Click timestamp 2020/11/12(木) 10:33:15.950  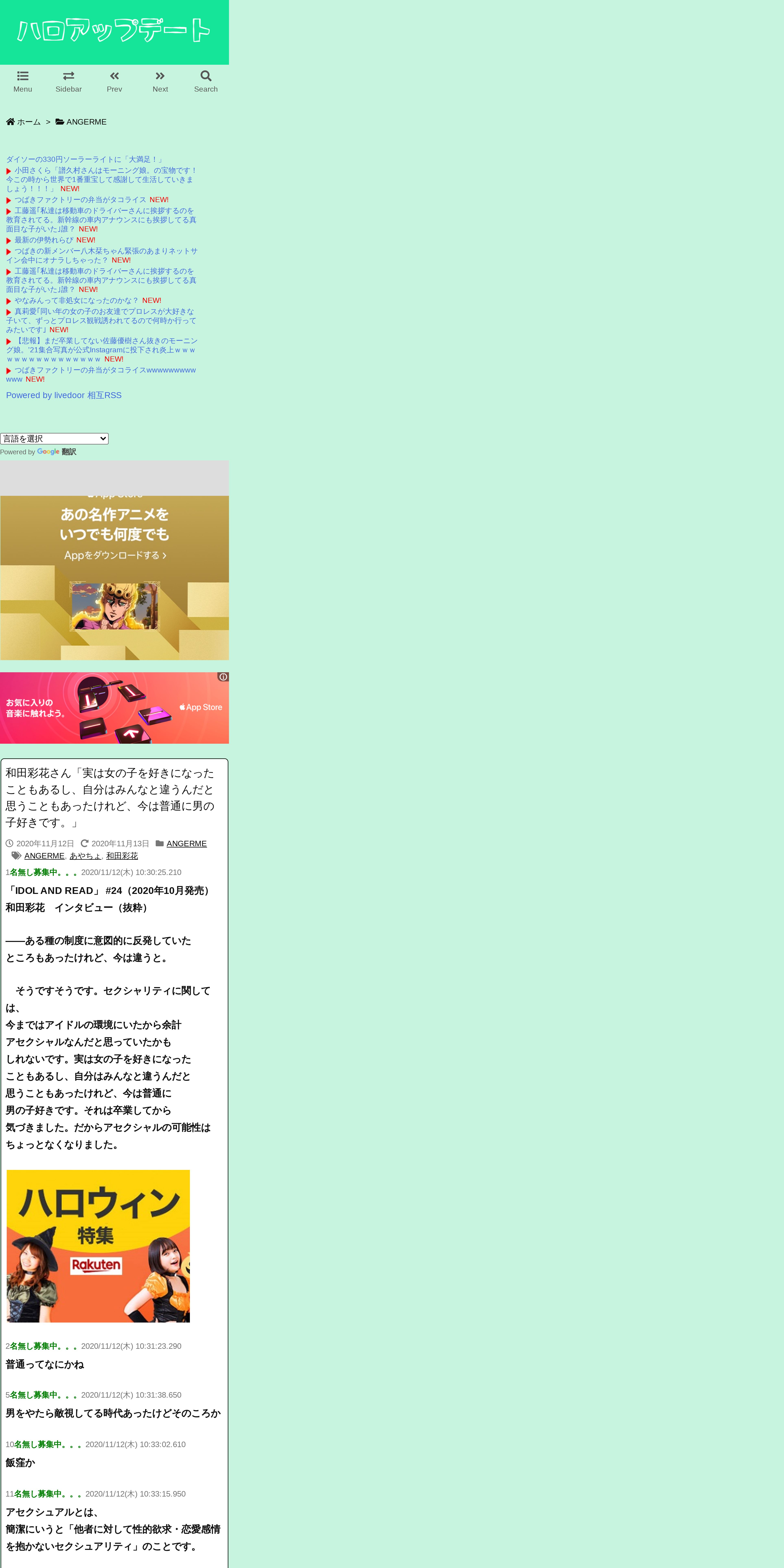(x=136, y=1494)
